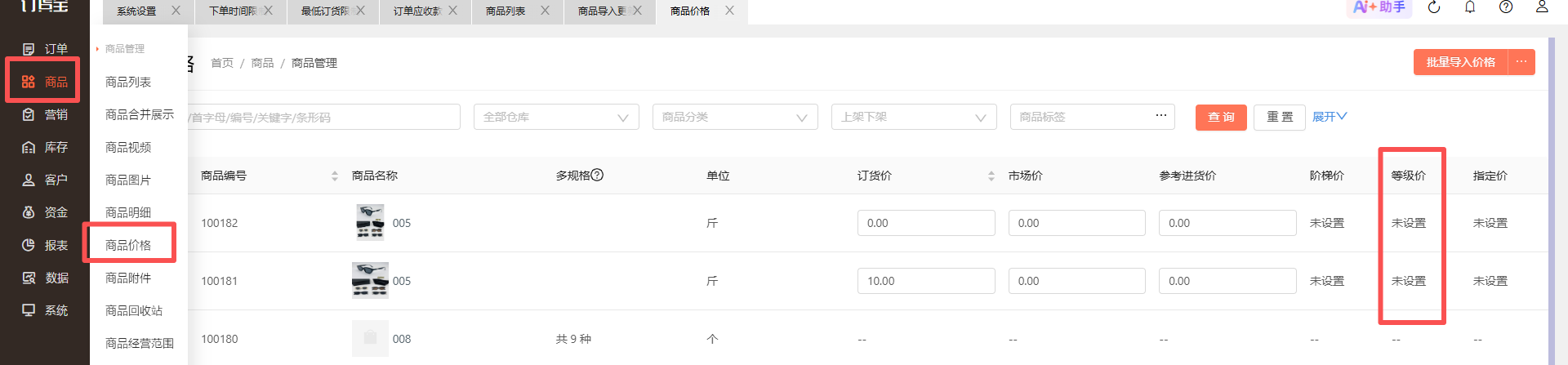Open the 库存 sidebar module

coord(45,147)
